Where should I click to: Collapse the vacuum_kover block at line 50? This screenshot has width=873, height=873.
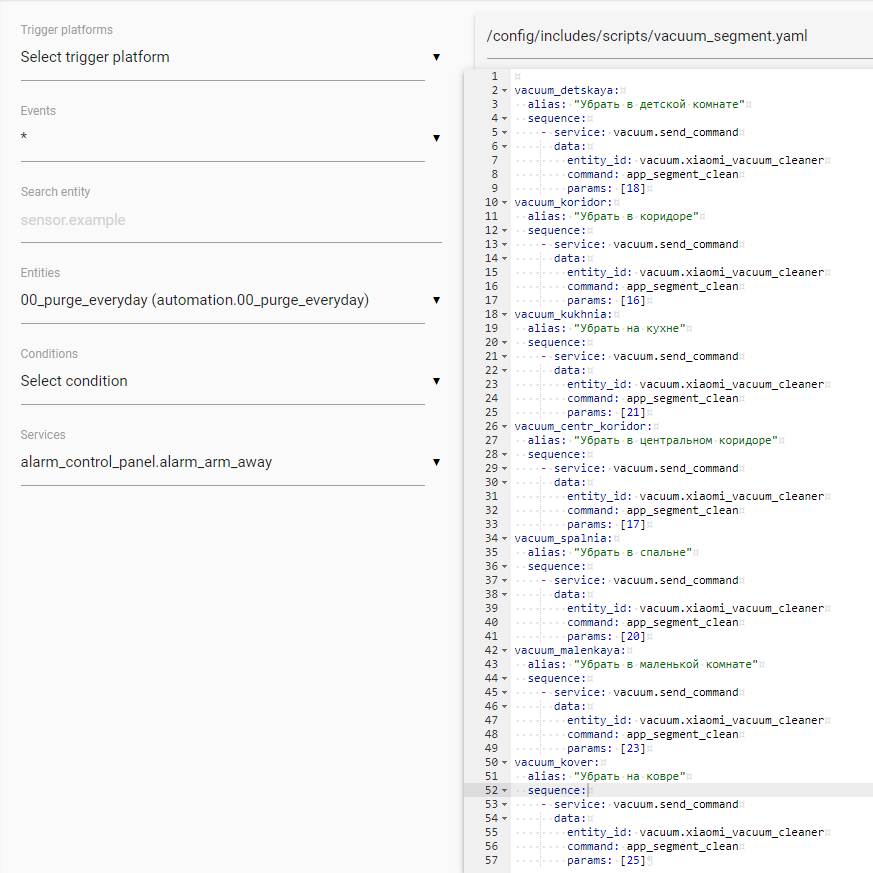pos(504,762)
